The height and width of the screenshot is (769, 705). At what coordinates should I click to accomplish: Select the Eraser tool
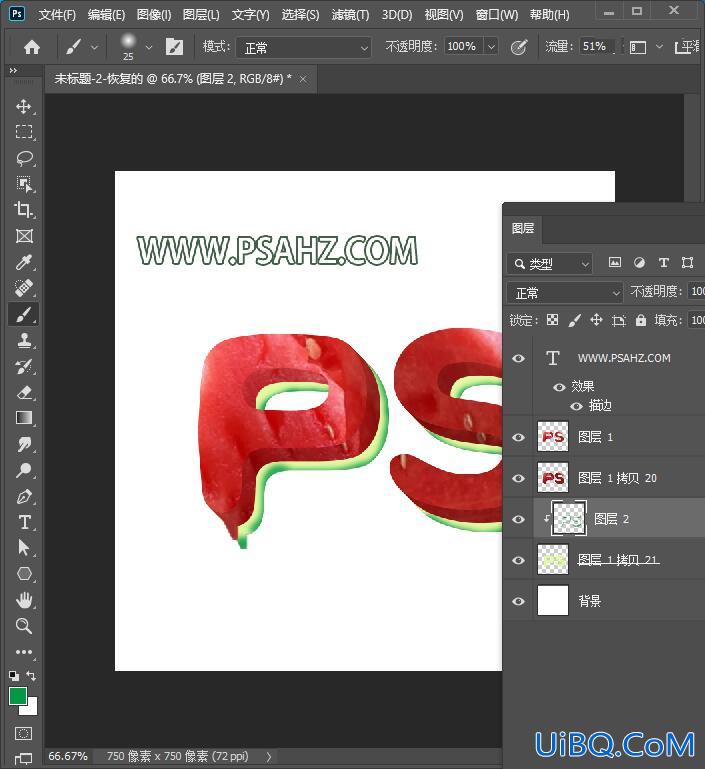[x=24, y=392]
